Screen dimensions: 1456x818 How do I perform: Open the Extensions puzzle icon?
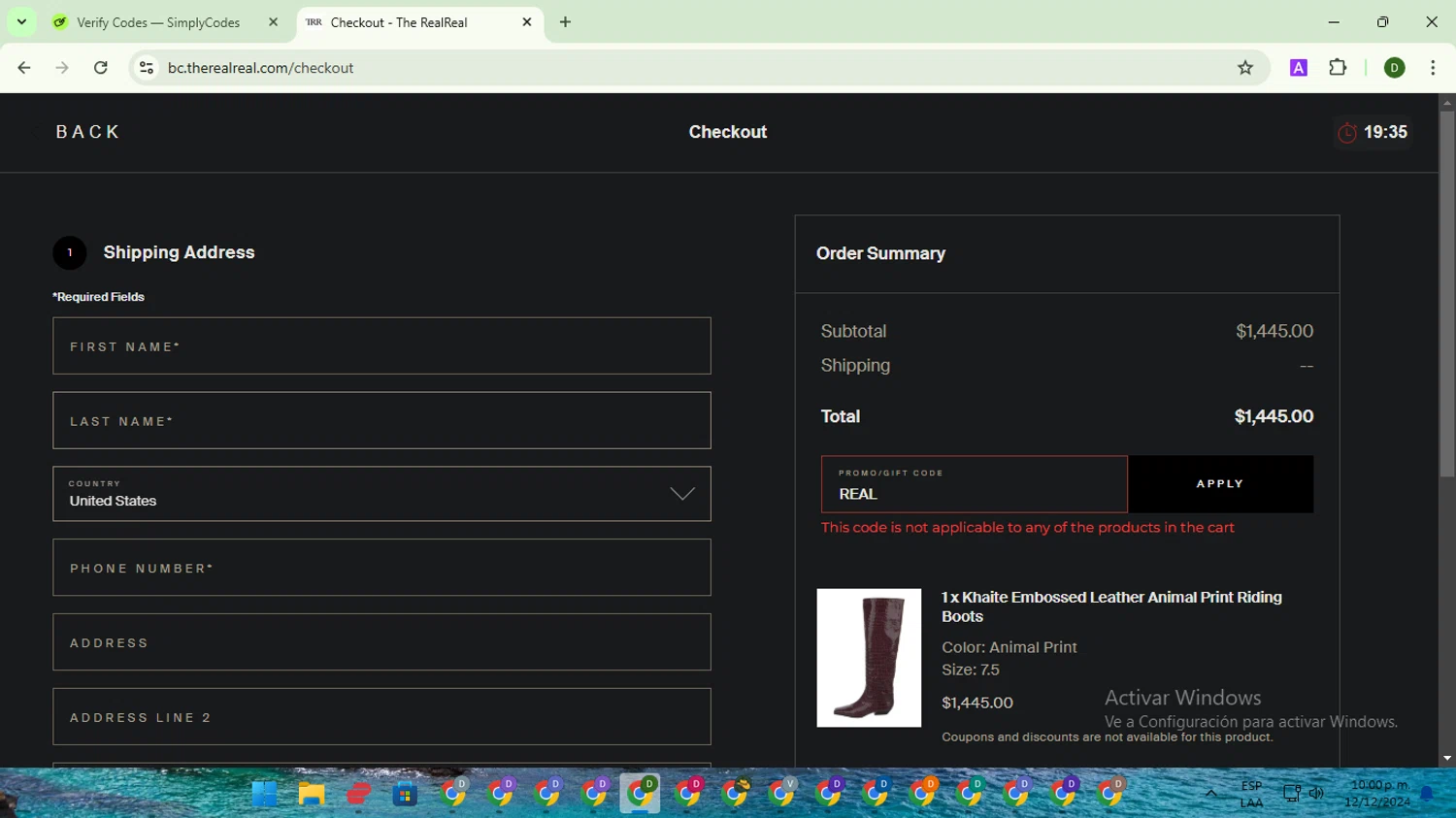point(1338,68)
